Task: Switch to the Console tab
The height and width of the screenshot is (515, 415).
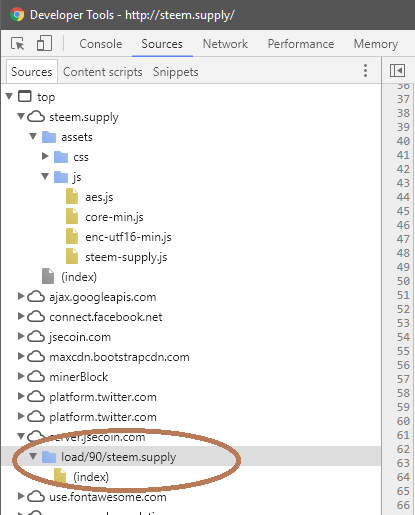Action: point(101,44)
